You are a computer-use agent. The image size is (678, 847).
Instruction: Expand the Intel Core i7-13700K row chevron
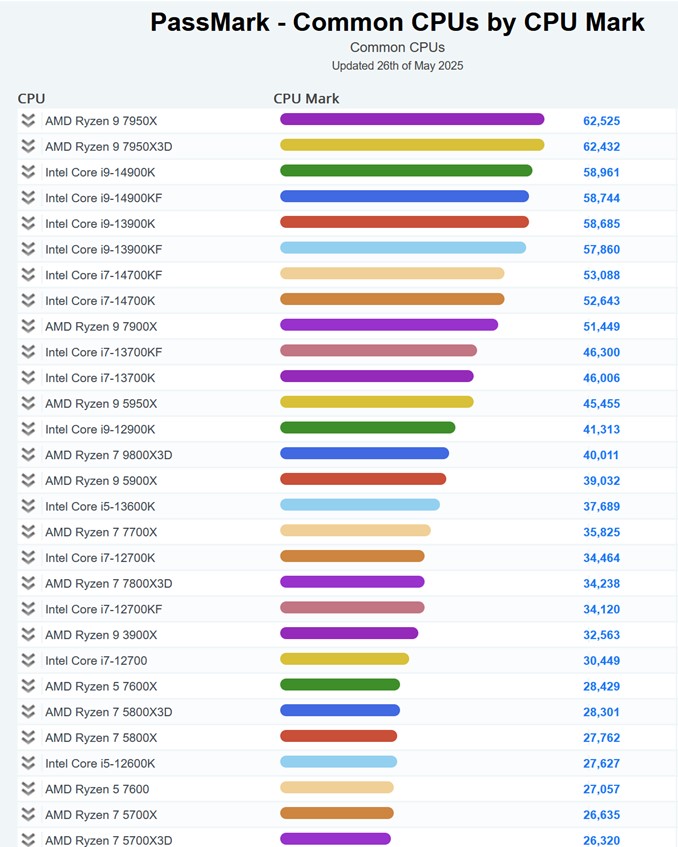point(28,378)
